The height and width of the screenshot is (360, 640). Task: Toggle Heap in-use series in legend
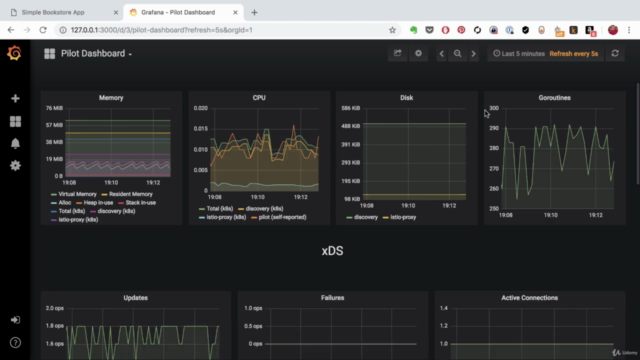[98, 202]
